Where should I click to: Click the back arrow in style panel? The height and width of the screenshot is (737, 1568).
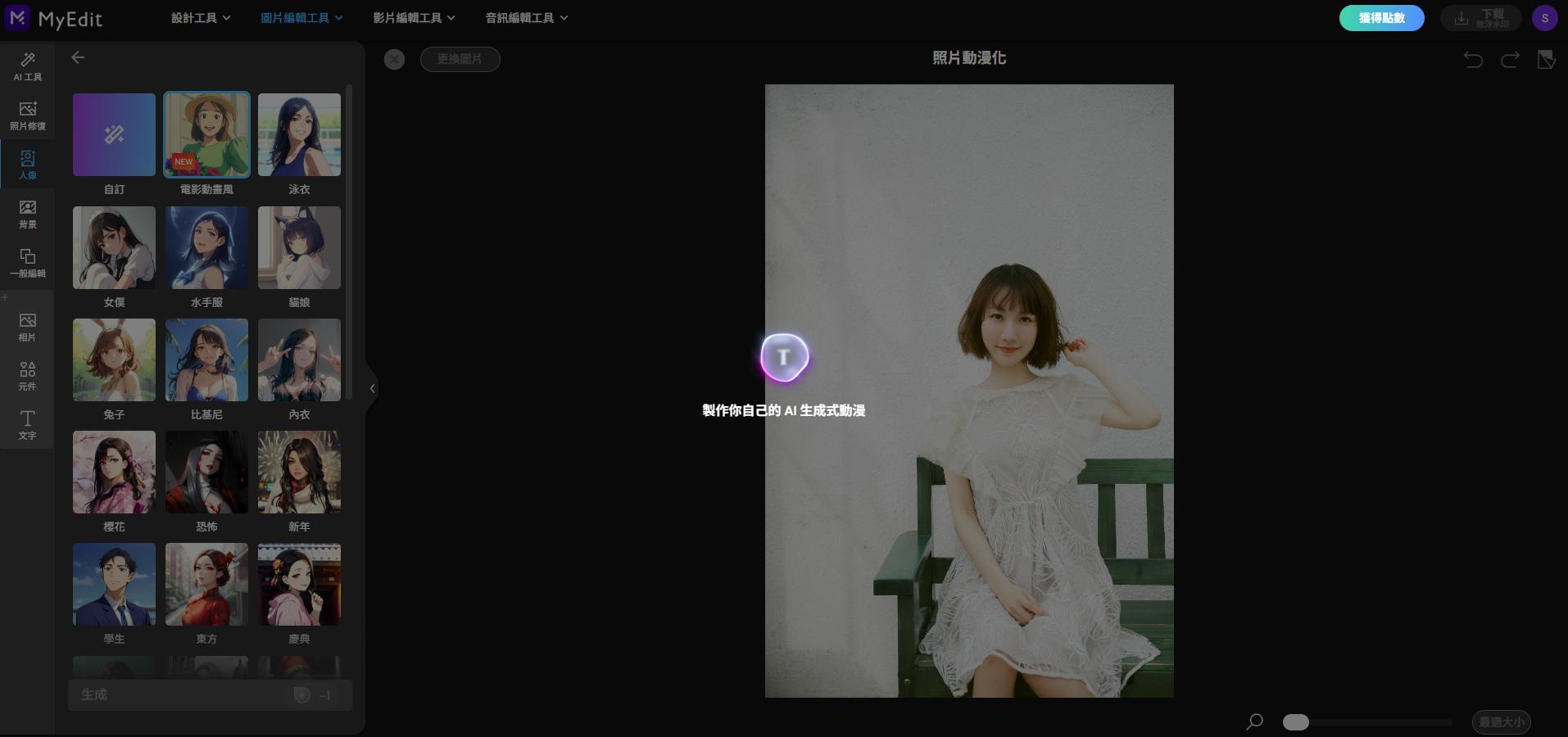[x=78, y=57]
